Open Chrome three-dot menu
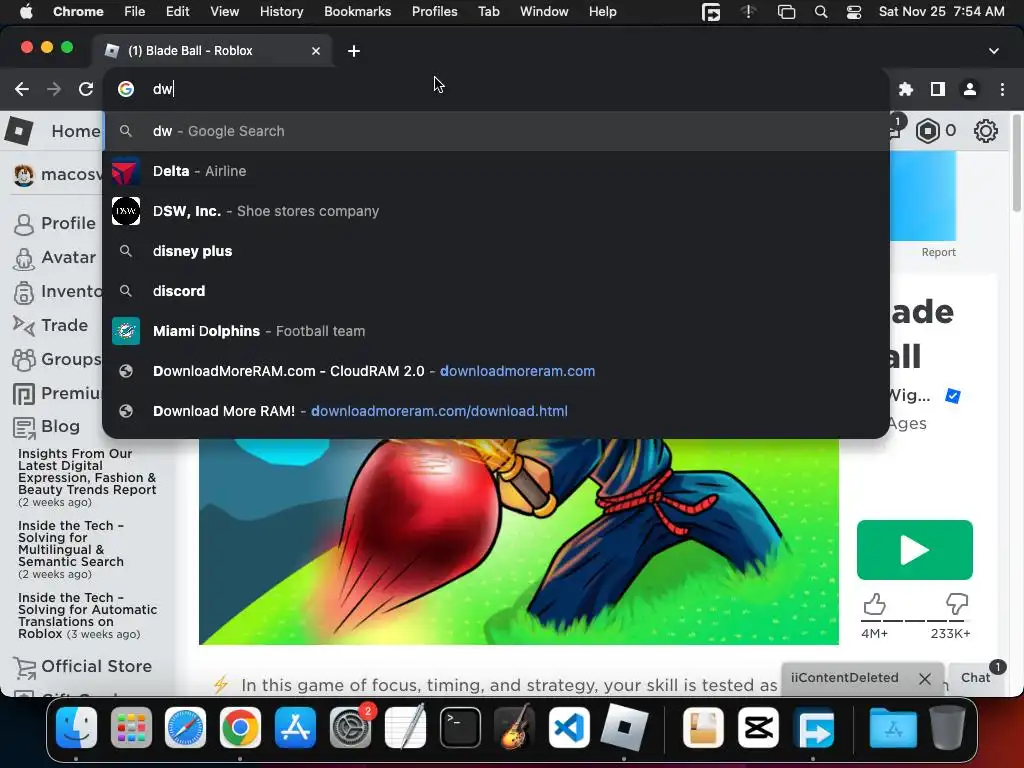The width and height of the screenshot is (1024, 768). point(1002,89)
